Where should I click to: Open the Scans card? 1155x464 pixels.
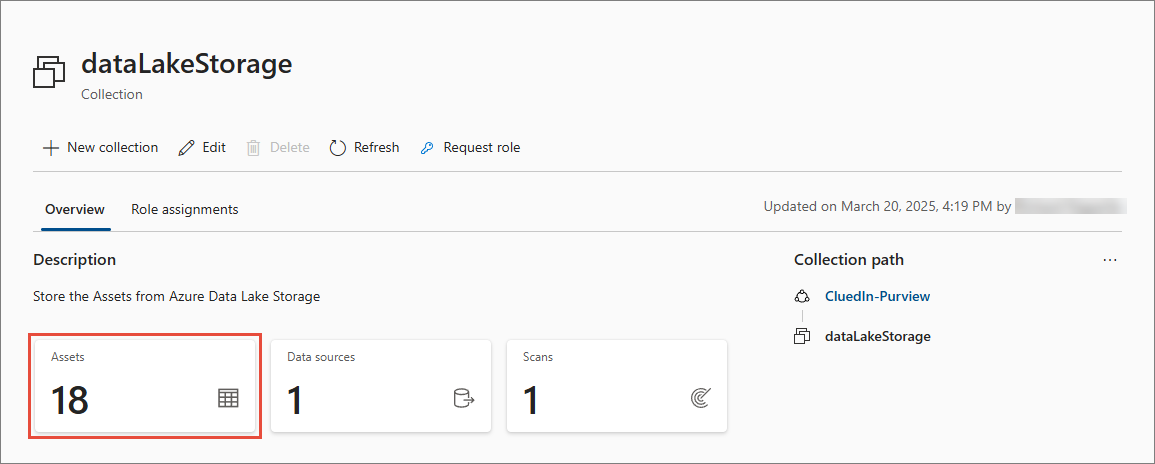click(617, 386)
